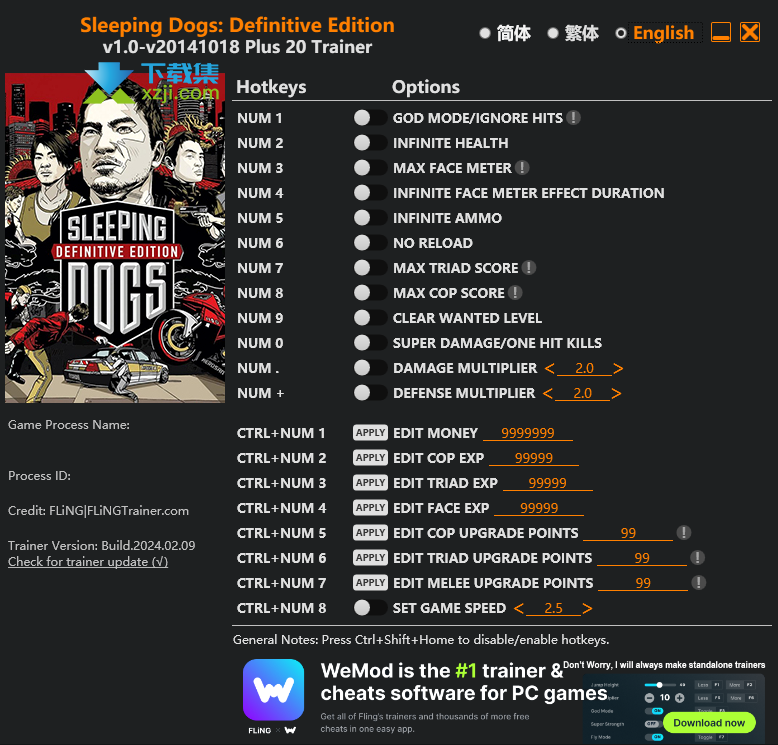This screenshot has width=778, height=745.
Task: Click the minimize window icon beside English
Action: (720, 33)
